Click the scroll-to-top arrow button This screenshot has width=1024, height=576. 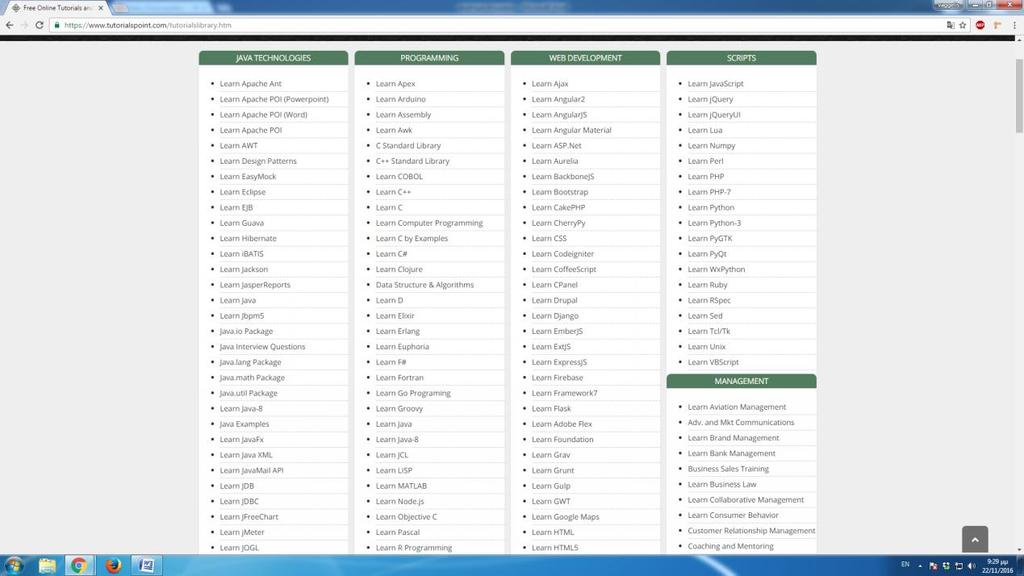[974, 539]
